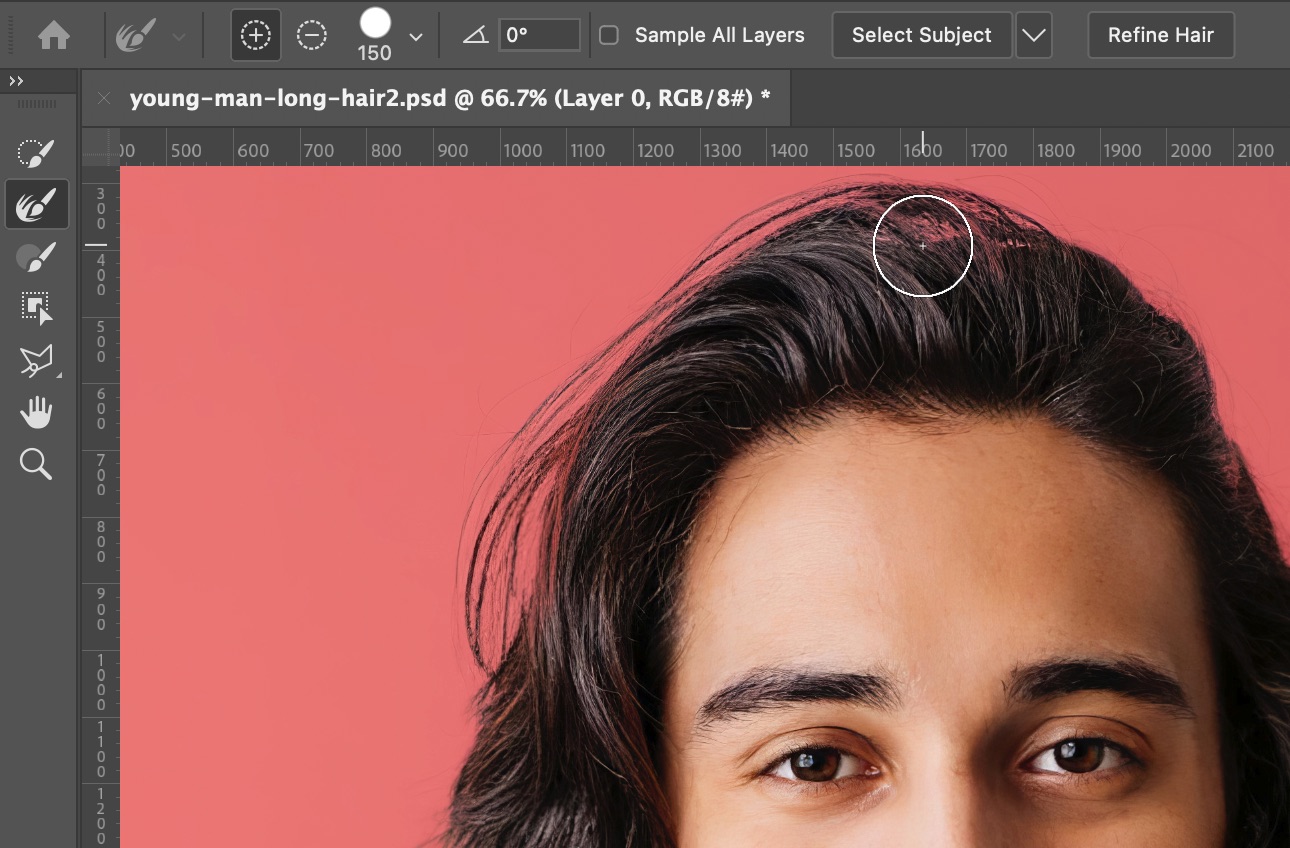This screenshot has height=848, width=1290.
Task: Click the Home icon
Action: 53,35
